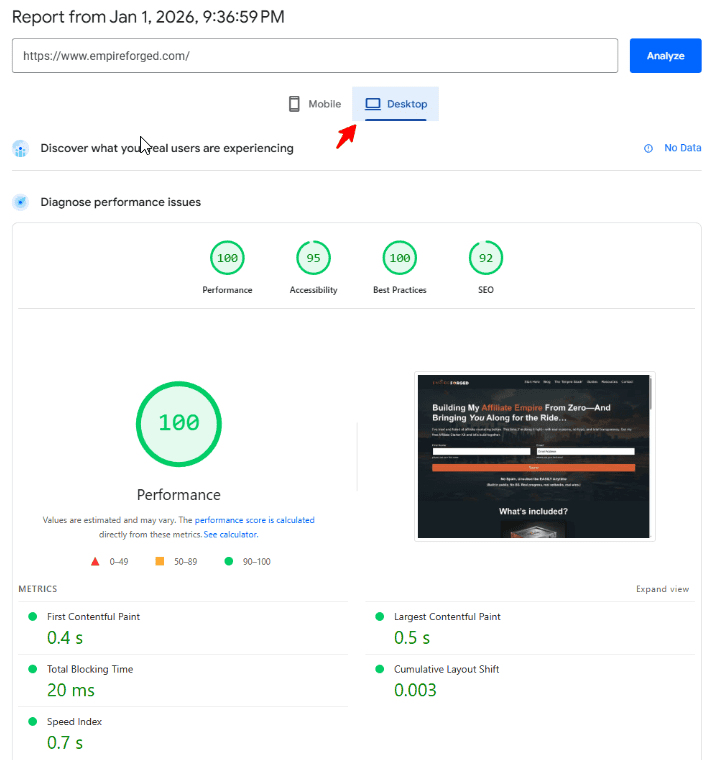
Task: Click the 20 ms metric value
Action: tap(71, 690)
